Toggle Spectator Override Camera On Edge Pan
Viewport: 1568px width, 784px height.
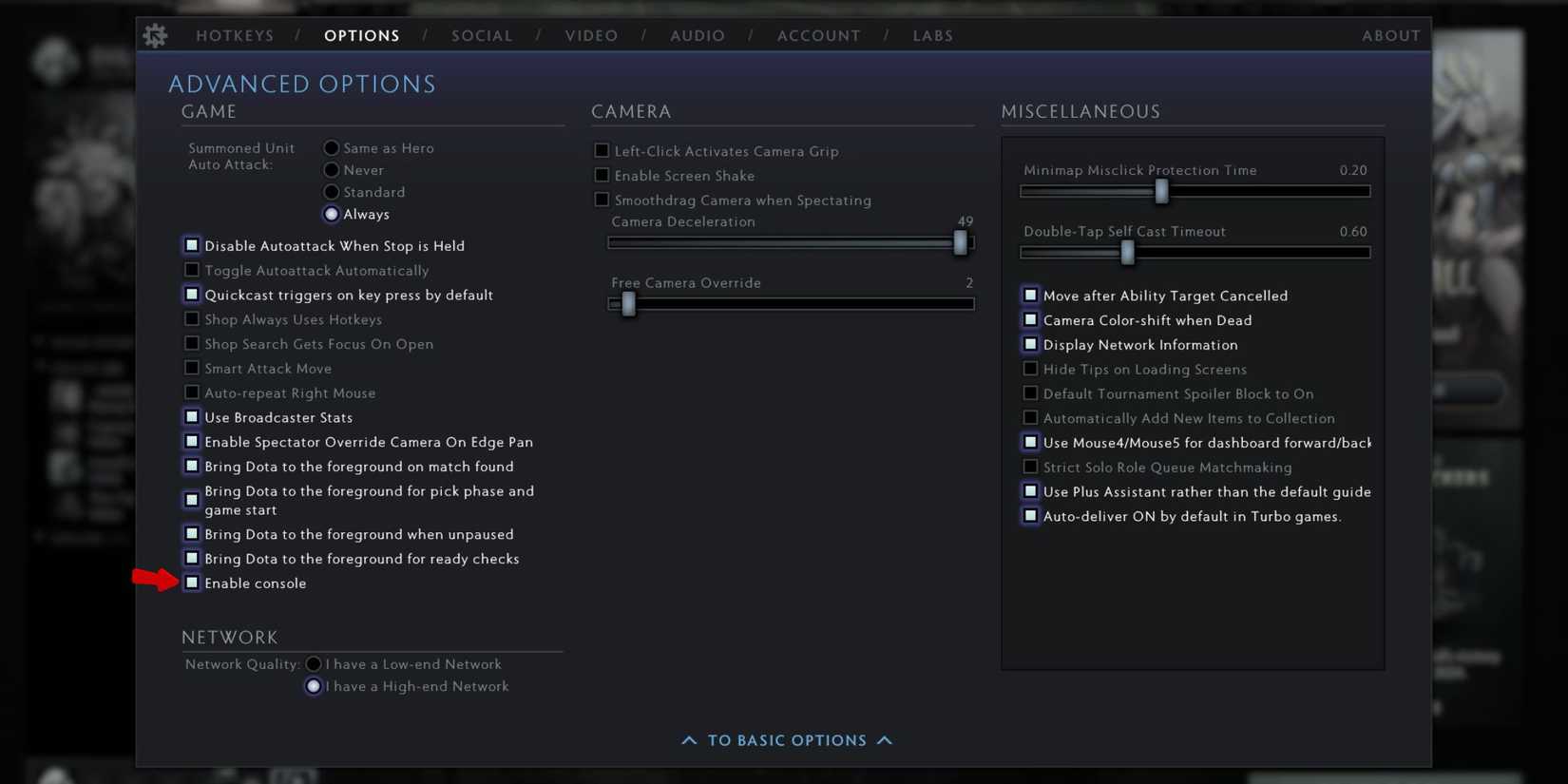pyautogui.click(x=192, y=442)
